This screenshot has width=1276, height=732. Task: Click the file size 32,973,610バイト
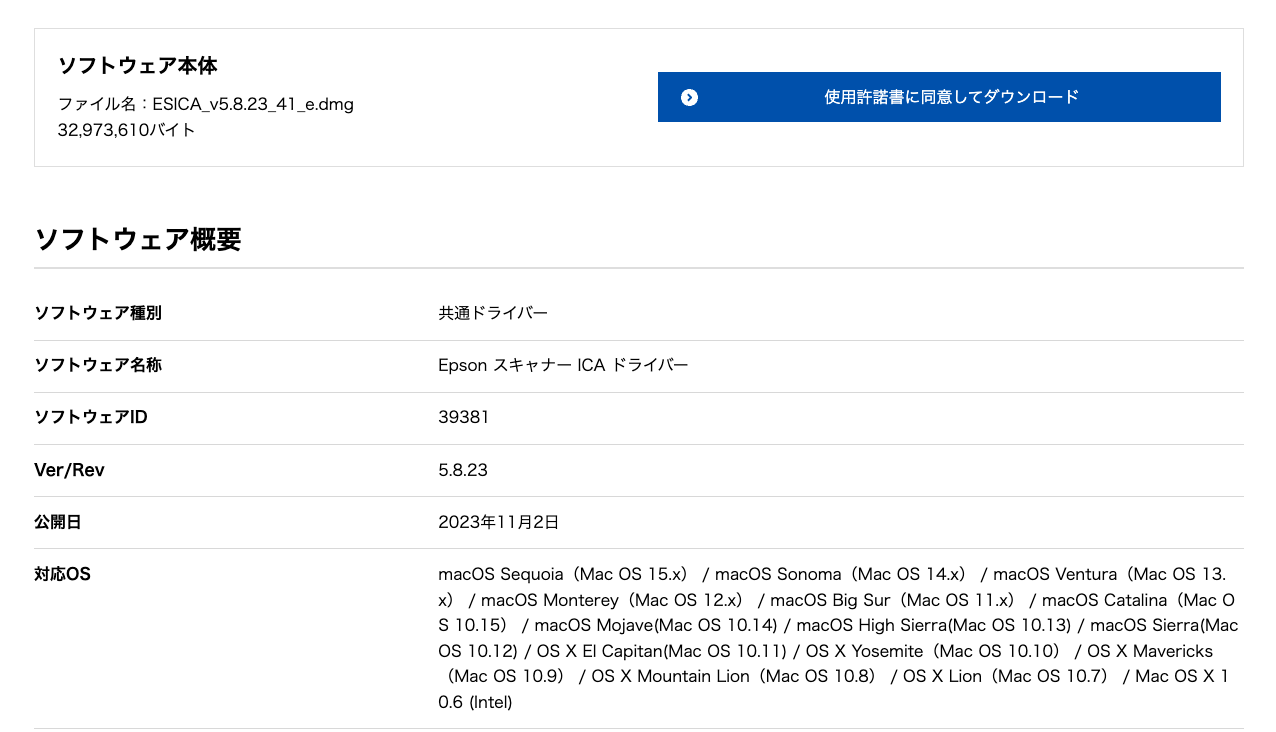tap(127, 130)
